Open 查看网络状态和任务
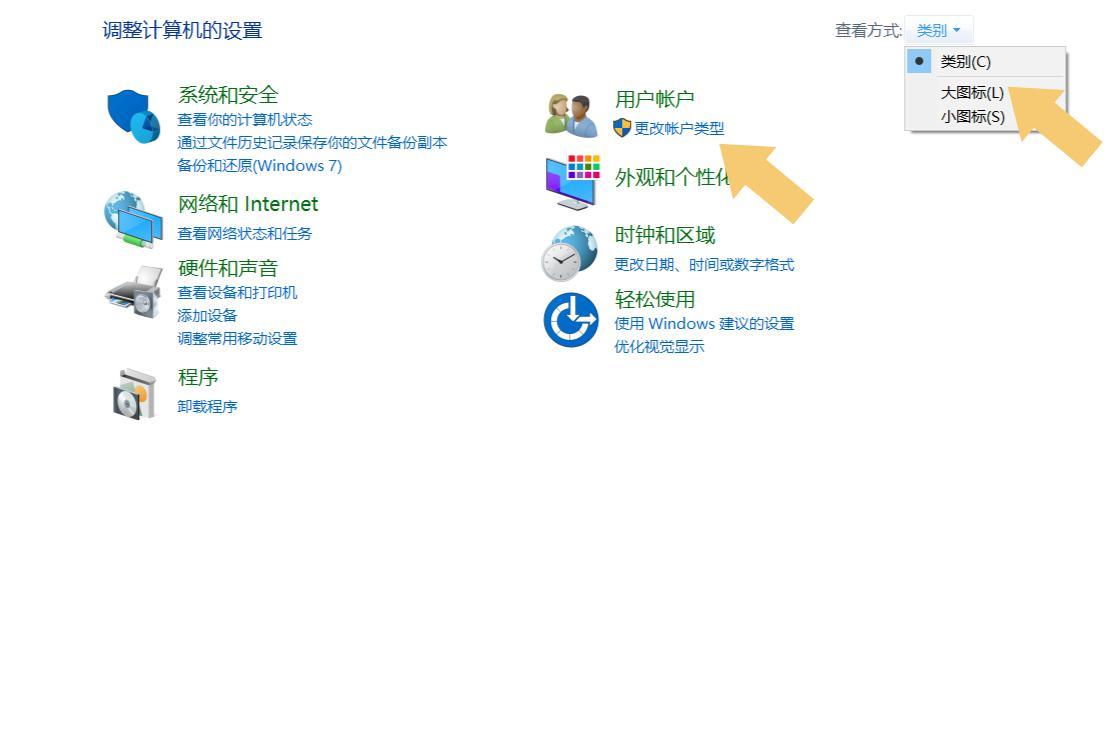 [x=245, y=233]
